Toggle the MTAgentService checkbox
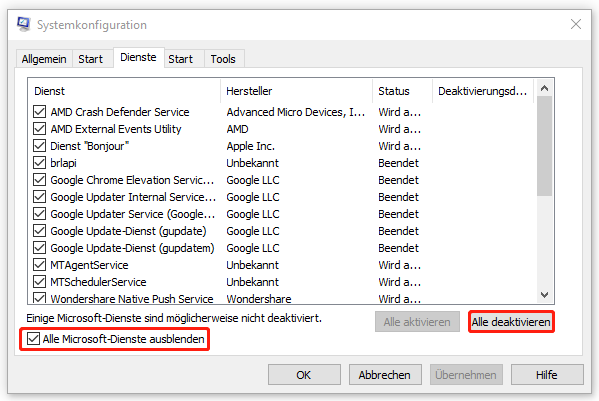This screenshot has height=401, width=599. tap(39, 265)
